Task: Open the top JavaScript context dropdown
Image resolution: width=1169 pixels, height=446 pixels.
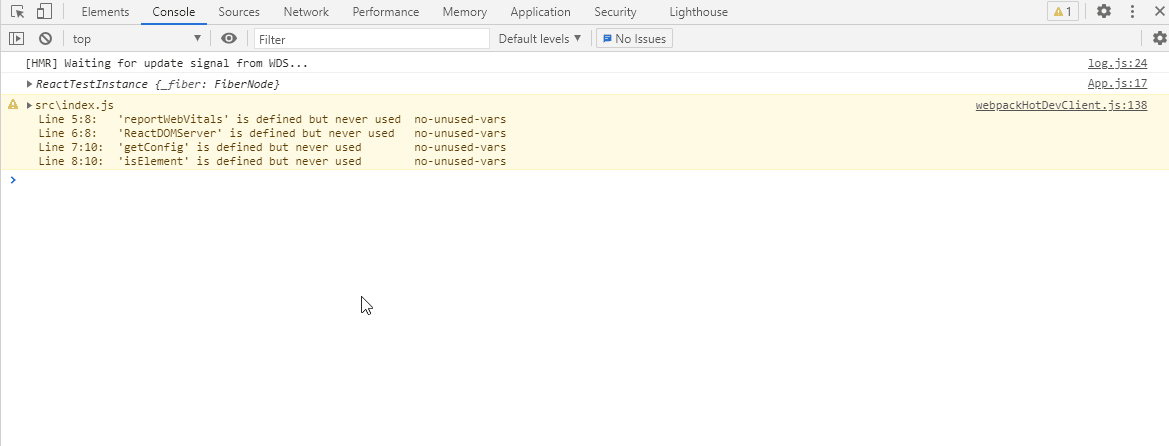Action: (x=136, y=38)
